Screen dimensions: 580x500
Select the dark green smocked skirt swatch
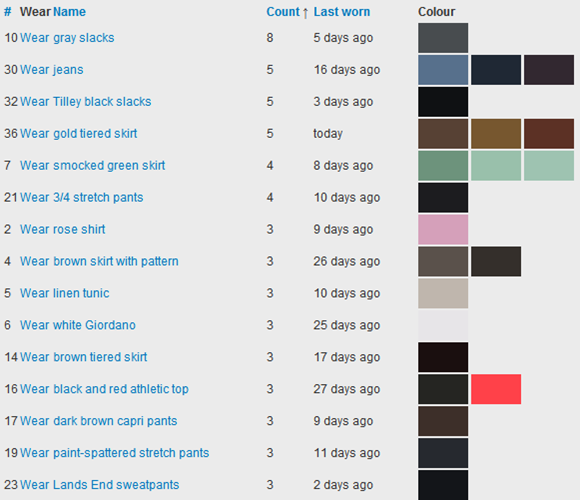(443, 166)
